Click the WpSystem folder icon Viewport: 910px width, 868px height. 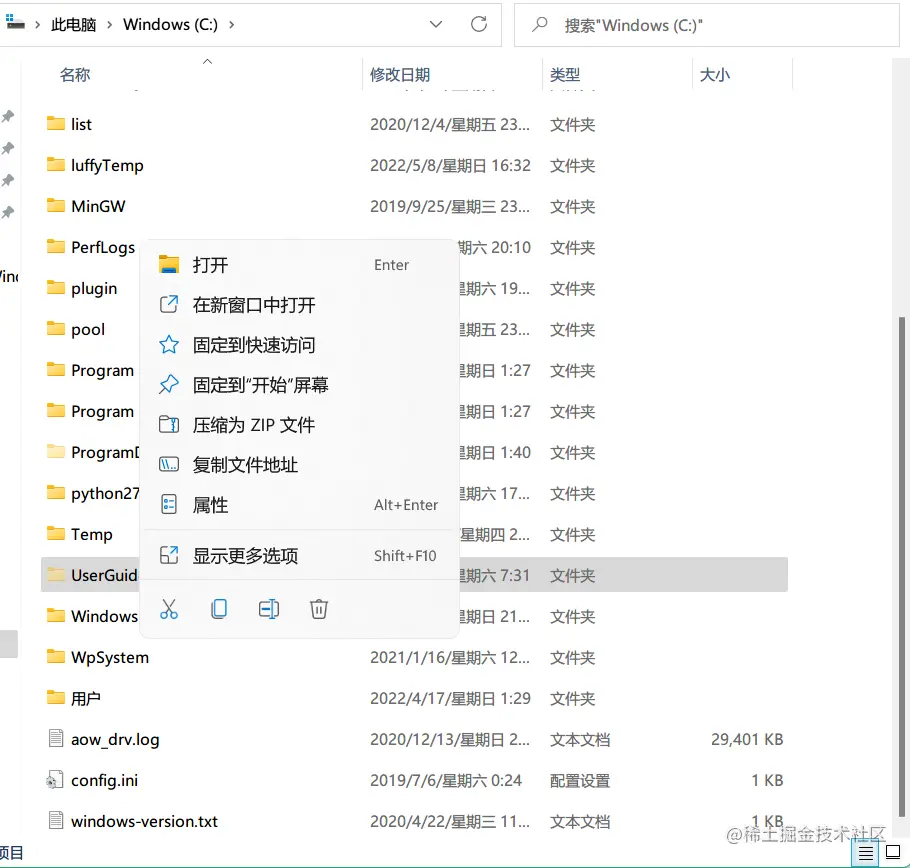(x=56, y=657)
